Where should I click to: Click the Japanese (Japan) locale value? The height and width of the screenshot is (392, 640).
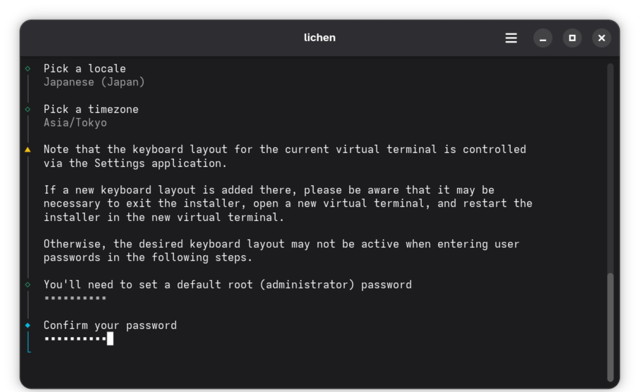pos(94,82)
